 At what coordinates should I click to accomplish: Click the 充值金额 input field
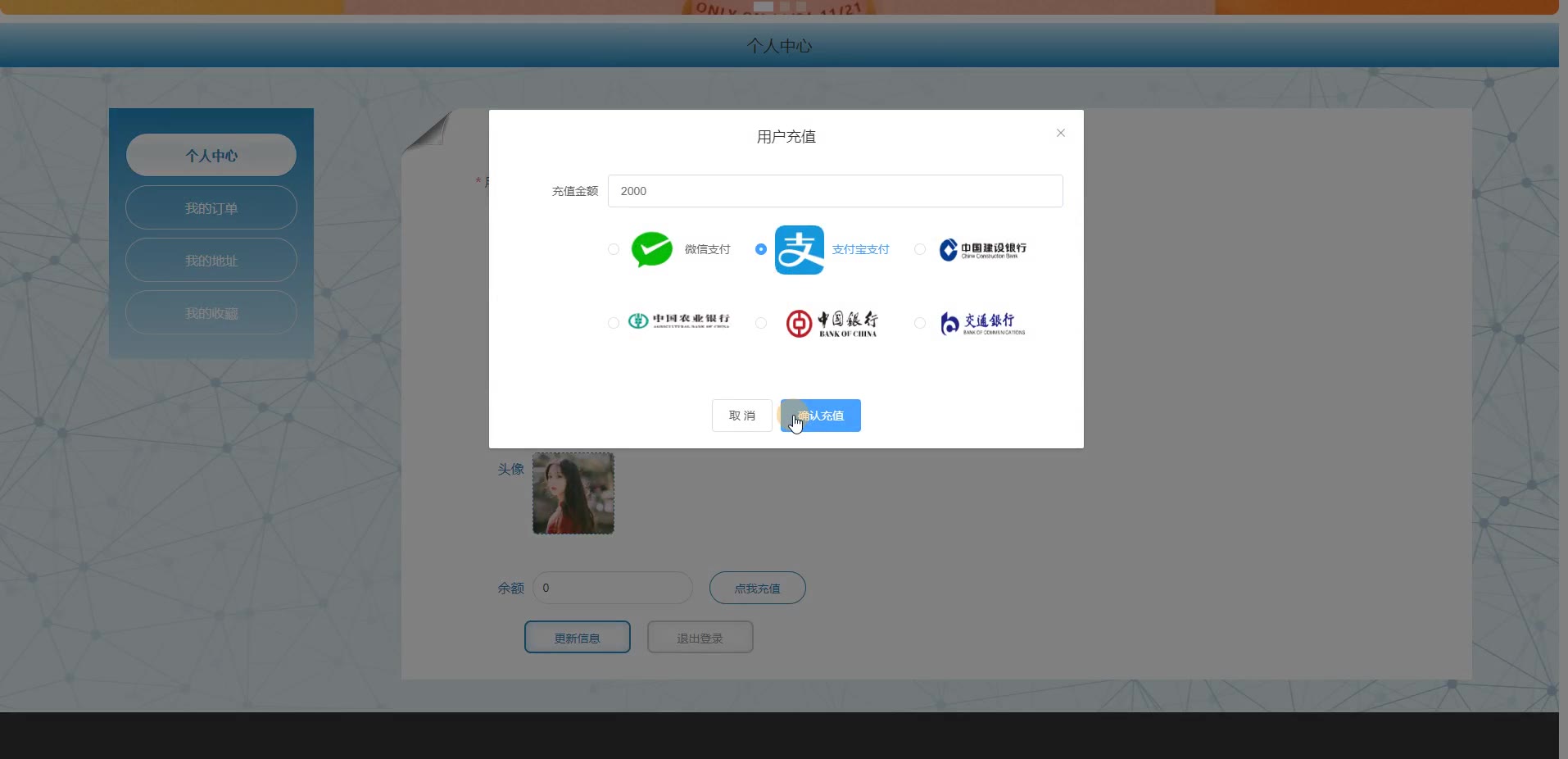coord(835,191)
